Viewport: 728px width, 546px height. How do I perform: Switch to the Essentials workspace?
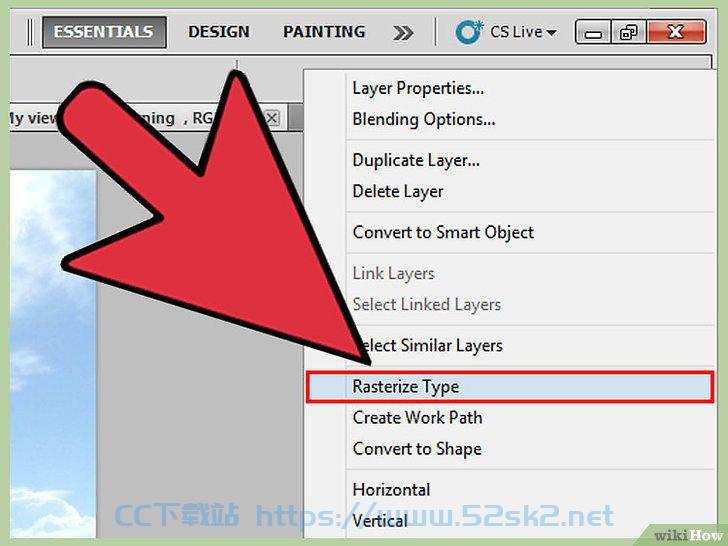pyautogui.click(x=104, y=32)
